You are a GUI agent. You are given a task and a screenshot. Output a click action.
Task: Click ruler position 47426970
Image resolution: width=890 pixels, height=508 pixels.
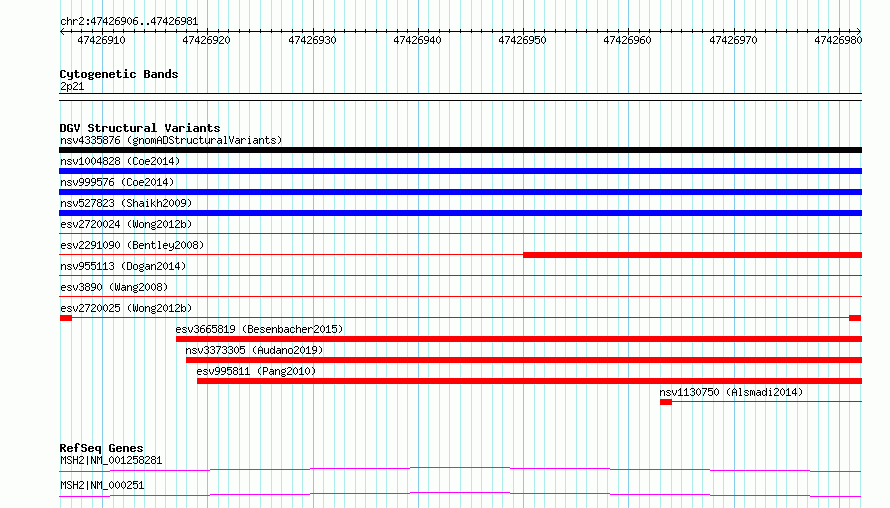[x=733, y=40]
